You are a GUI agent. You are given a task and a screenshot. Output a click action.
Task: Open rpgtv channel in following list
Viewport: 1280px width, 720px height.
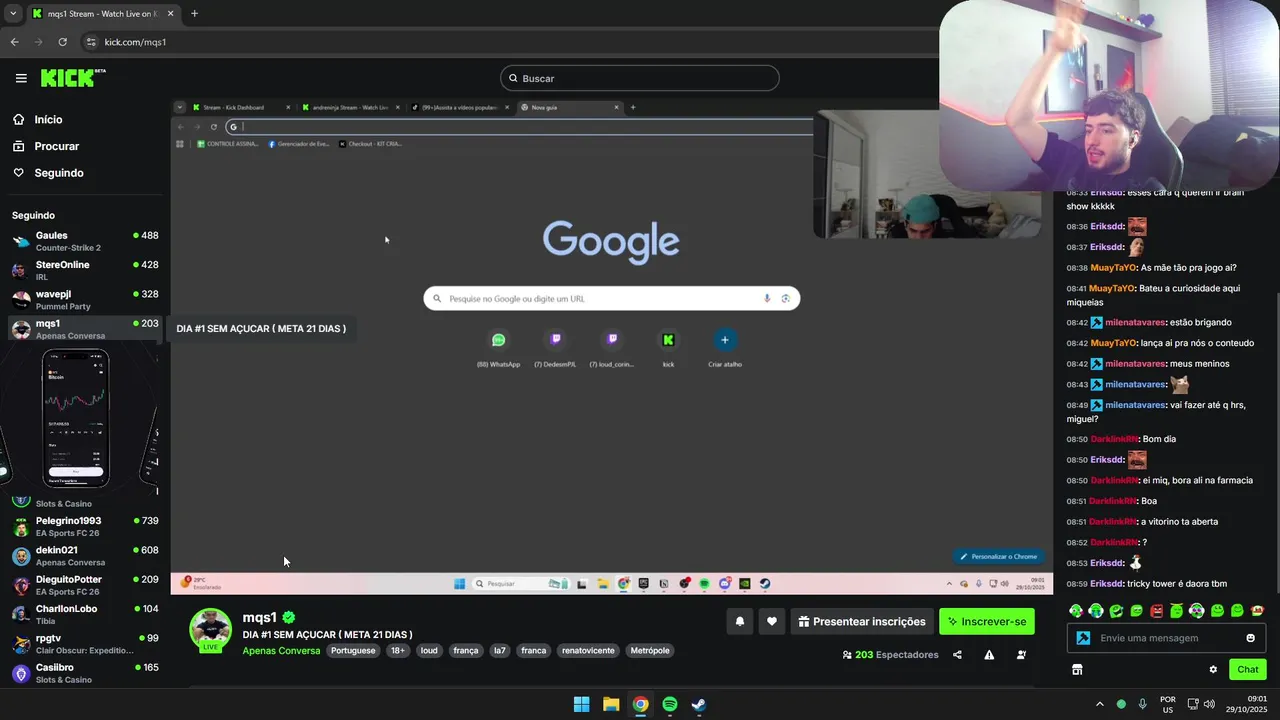pos(85,643)
